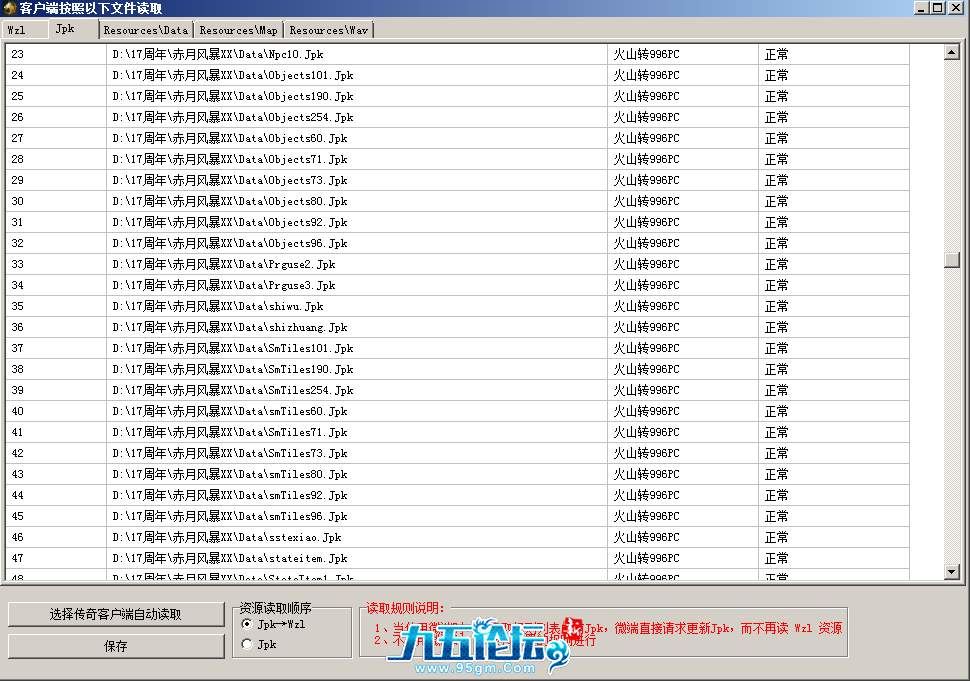970x681 pixels.
Task: Select the Jpk only radio option
Action: pos(248,645)
